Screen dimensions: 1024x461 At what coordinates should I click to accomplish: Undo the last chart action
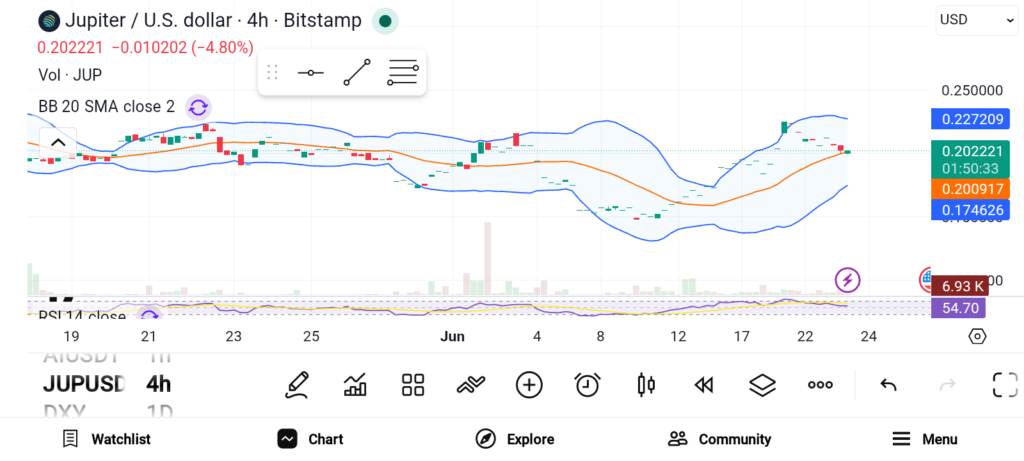click(888, 385)
